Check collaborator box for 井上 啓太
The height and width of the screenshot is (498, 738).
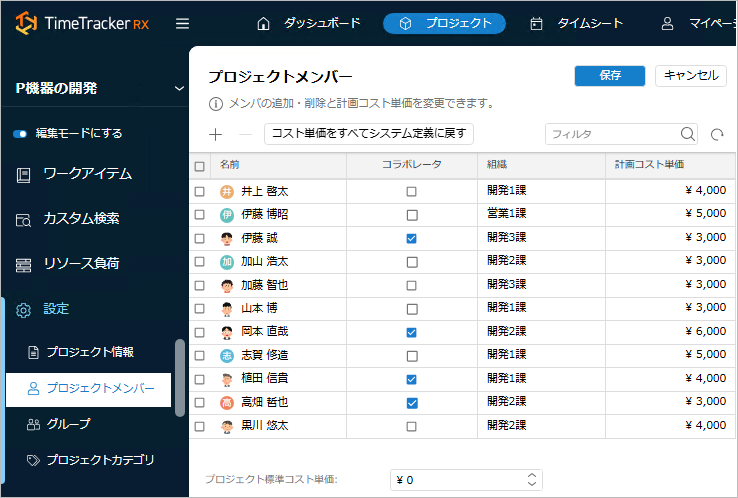point(412,191)
